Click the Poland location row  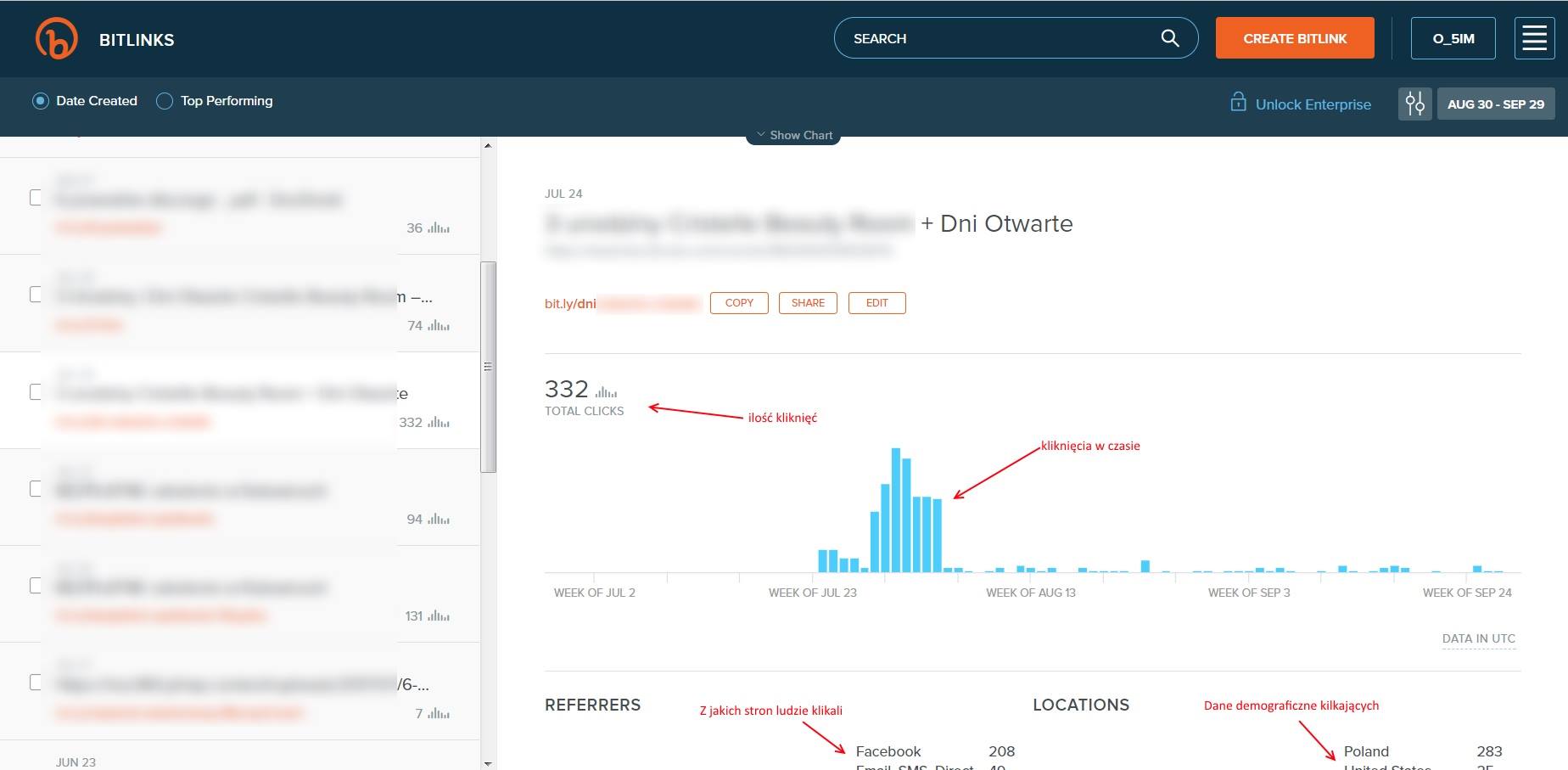point(1423,751)
